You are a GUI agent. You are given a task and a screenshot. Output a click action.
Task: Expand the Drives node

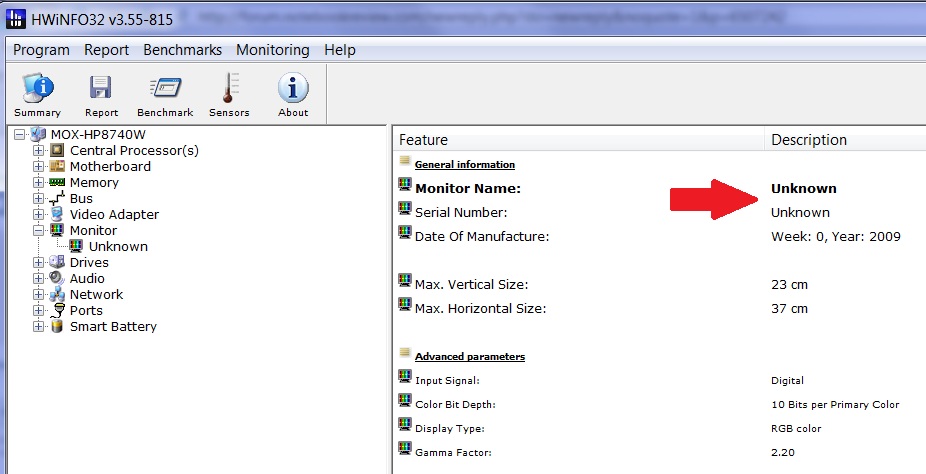coord(38,262)
